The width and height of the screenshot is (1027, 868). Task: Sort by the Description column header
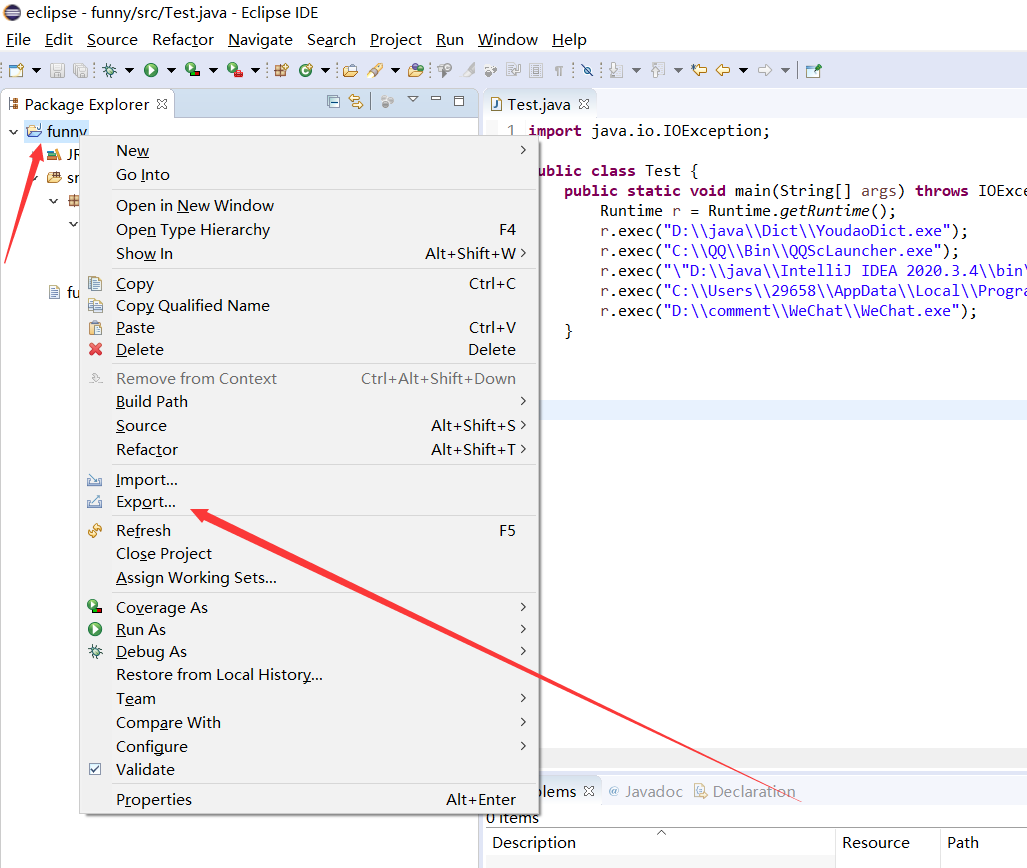click(660, 843)
